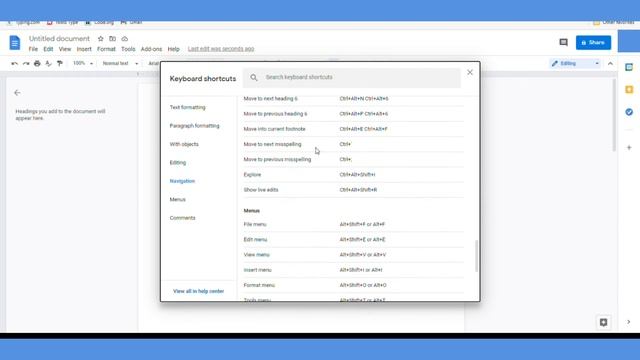This screenshot has height=360, width=640.
Task: Click the Explore shortcut row
Action: [353, 175]
